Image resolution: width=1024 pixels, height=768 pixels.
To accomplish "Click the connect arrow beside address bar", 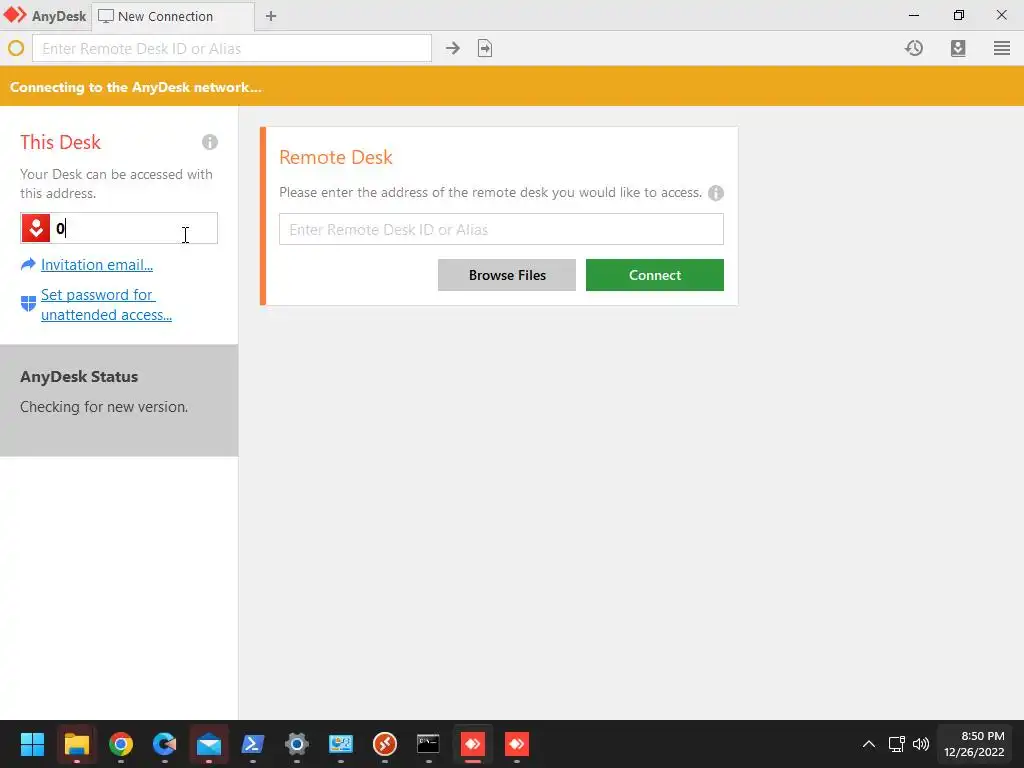I will [x=453, y=48].
